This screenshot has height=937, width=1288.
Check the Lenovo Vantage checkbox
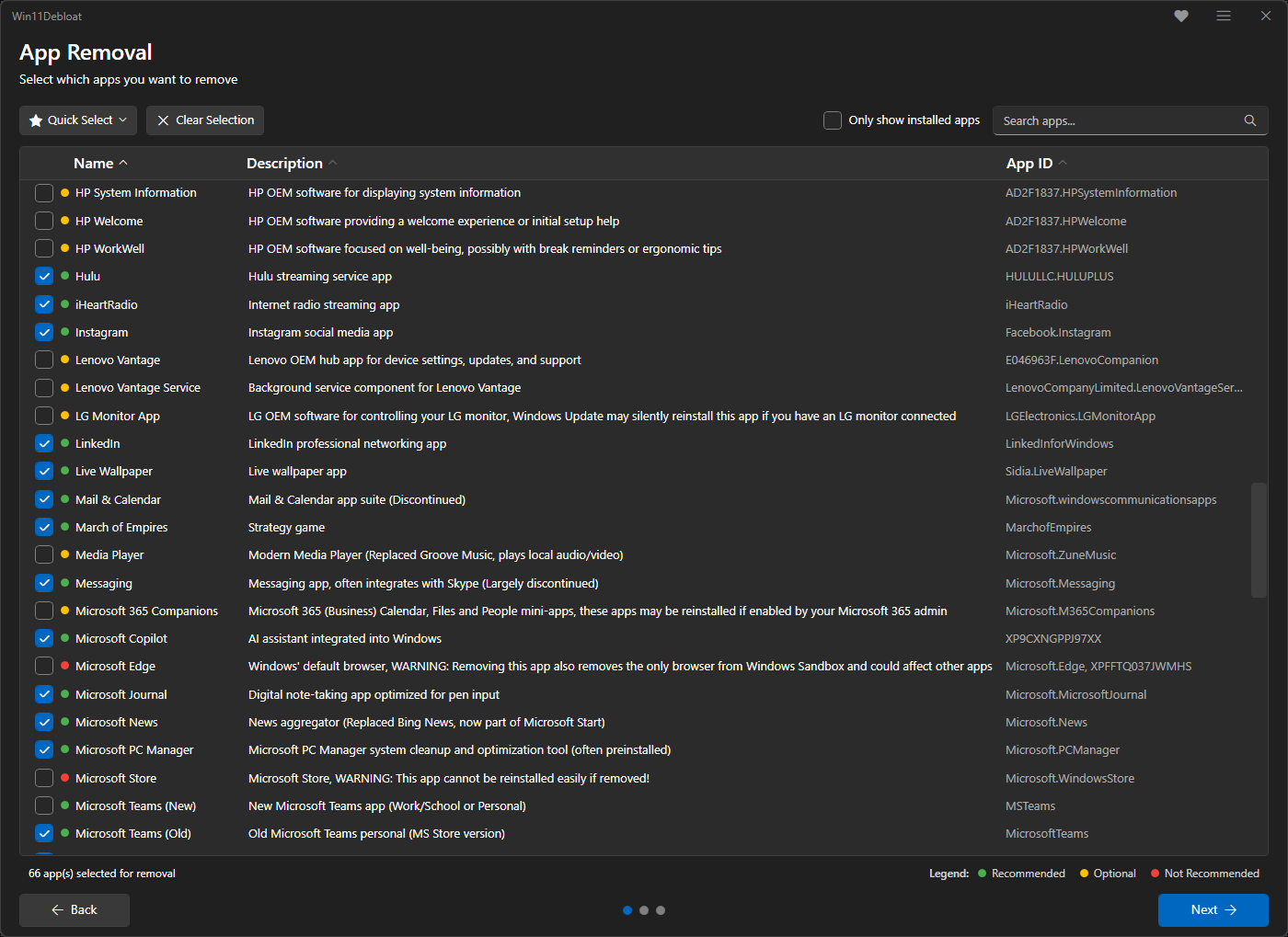(x=44, y=360)
